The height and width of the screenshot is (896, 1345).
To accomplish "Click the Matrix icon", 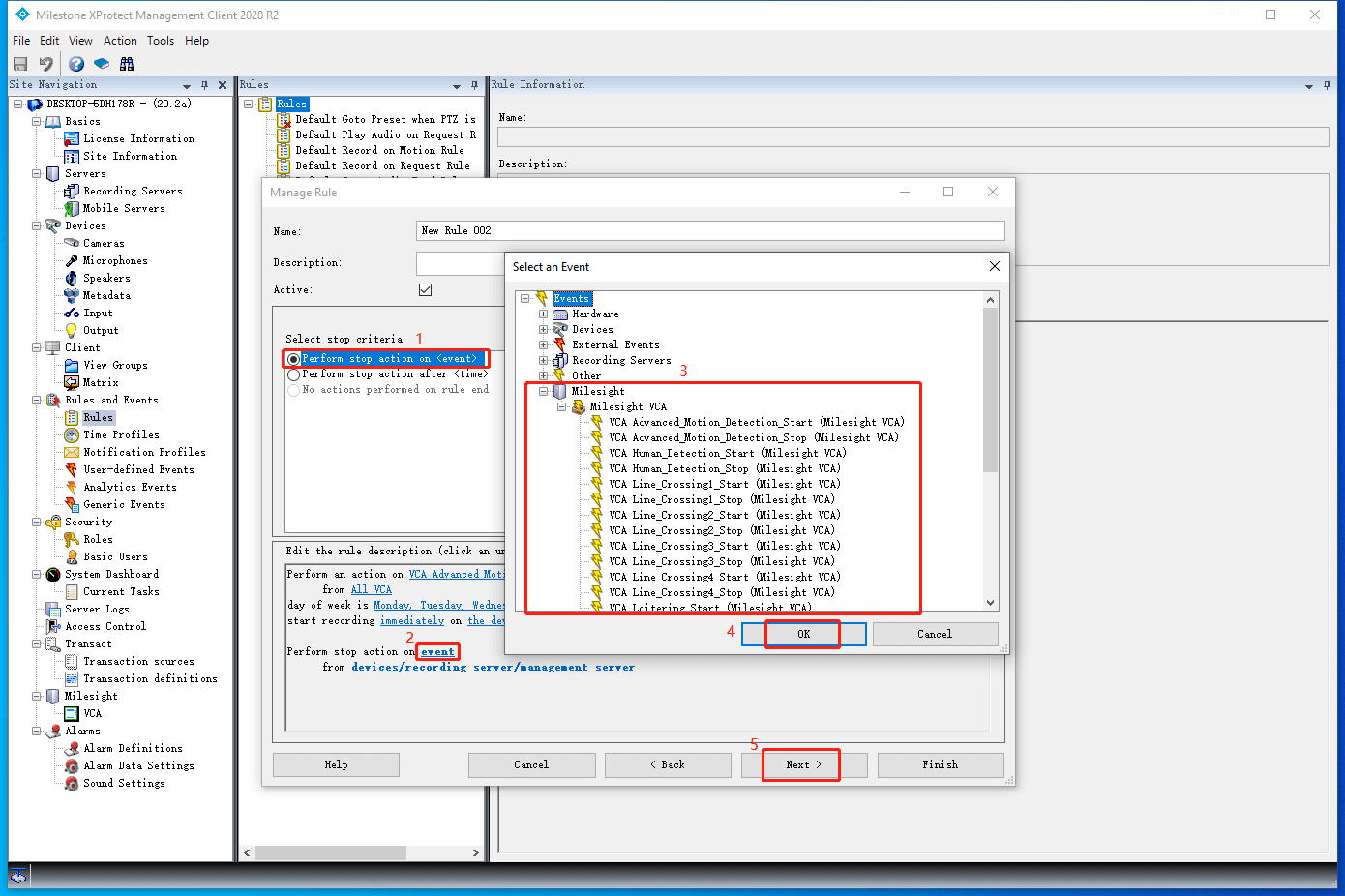I will pyautogui.click(x=72, y=382).
